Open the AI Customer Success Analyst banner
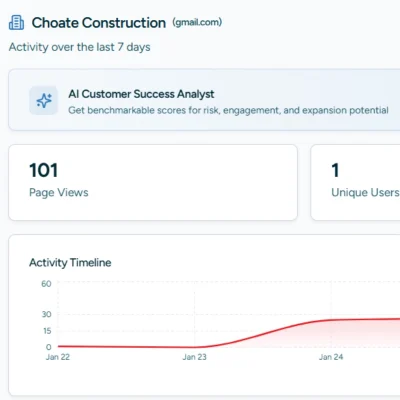This screenshot has height=400, width=400. (x=204, y=100)
